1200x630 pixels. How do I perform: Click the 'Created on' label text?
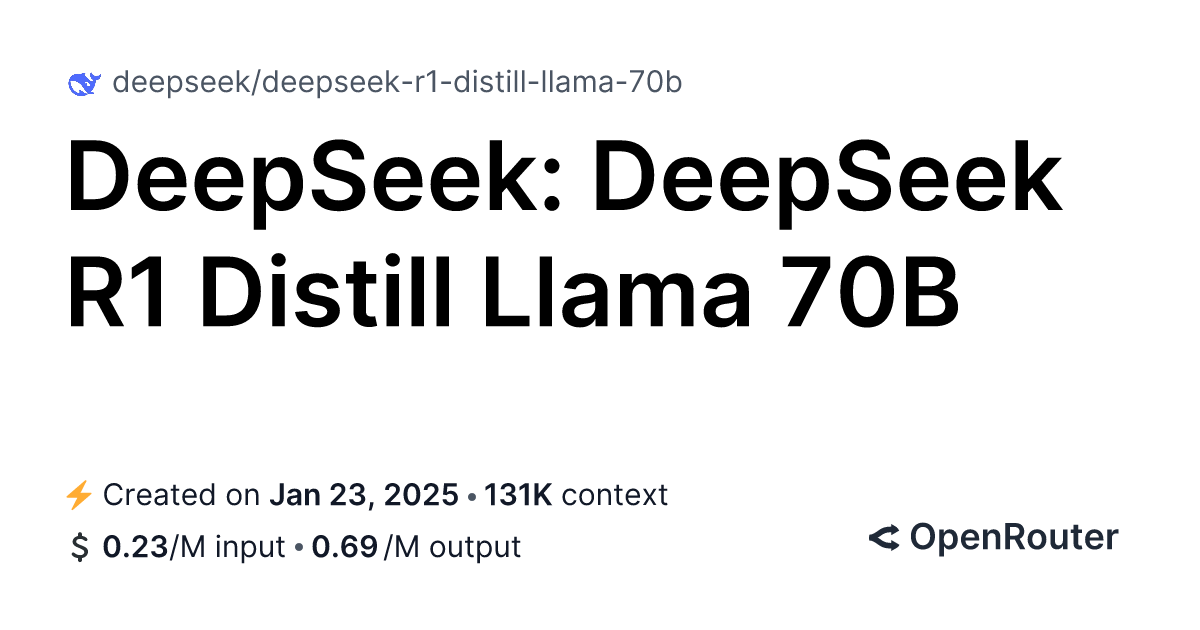(x=182, y=495)
